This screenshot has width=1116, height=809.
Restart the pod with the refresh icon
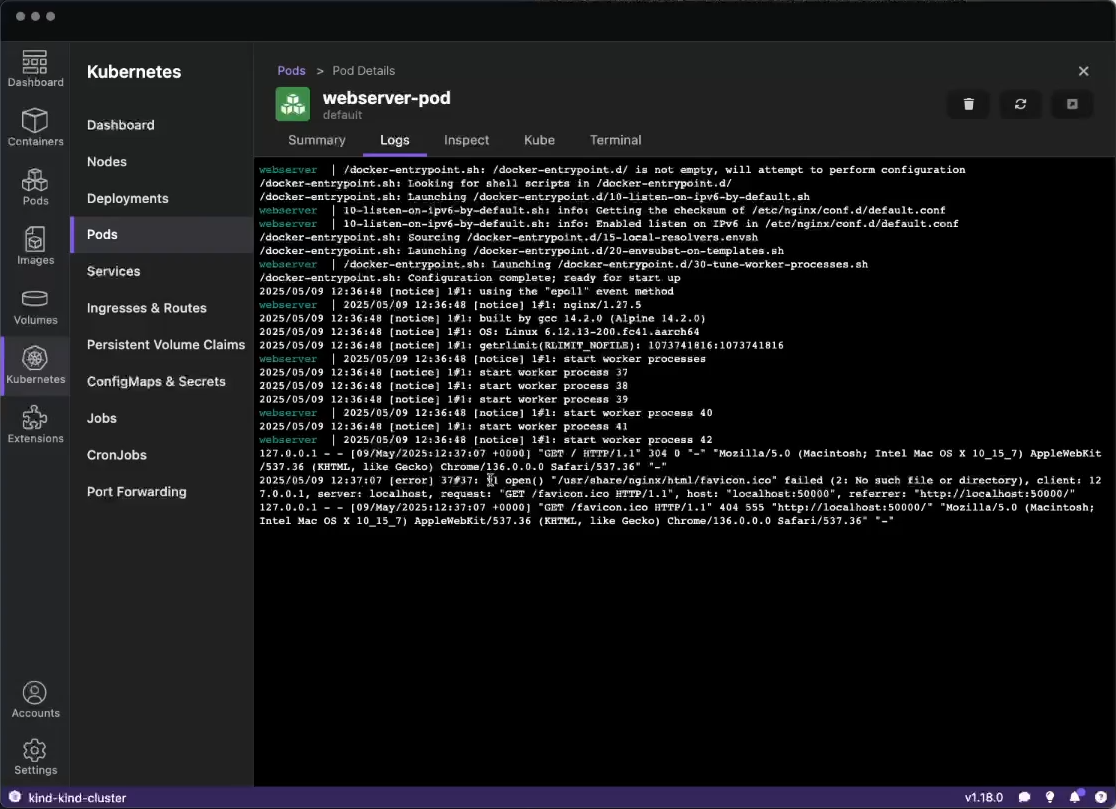[1020, 104]
